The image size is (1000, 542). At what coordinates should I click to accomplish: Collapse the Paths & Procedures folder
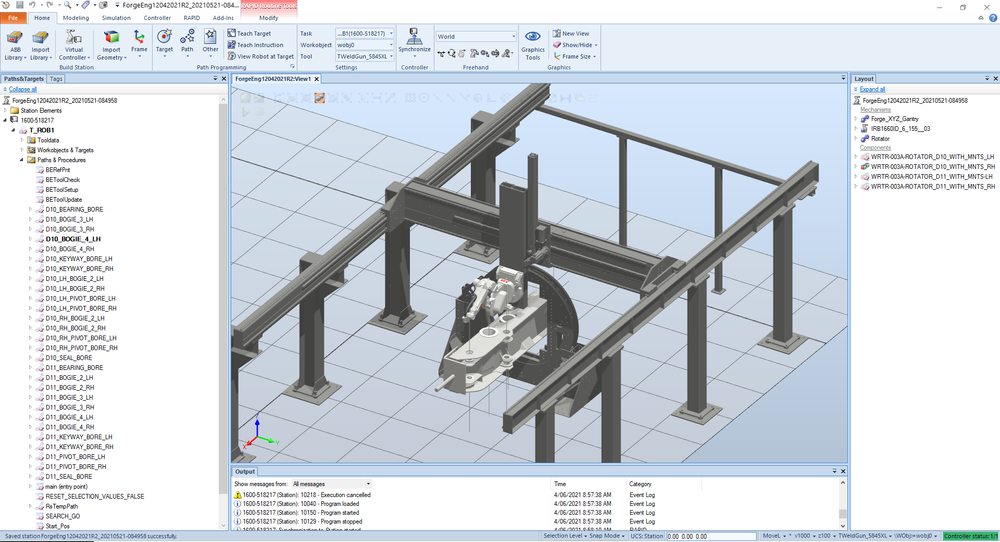(22, 160)
